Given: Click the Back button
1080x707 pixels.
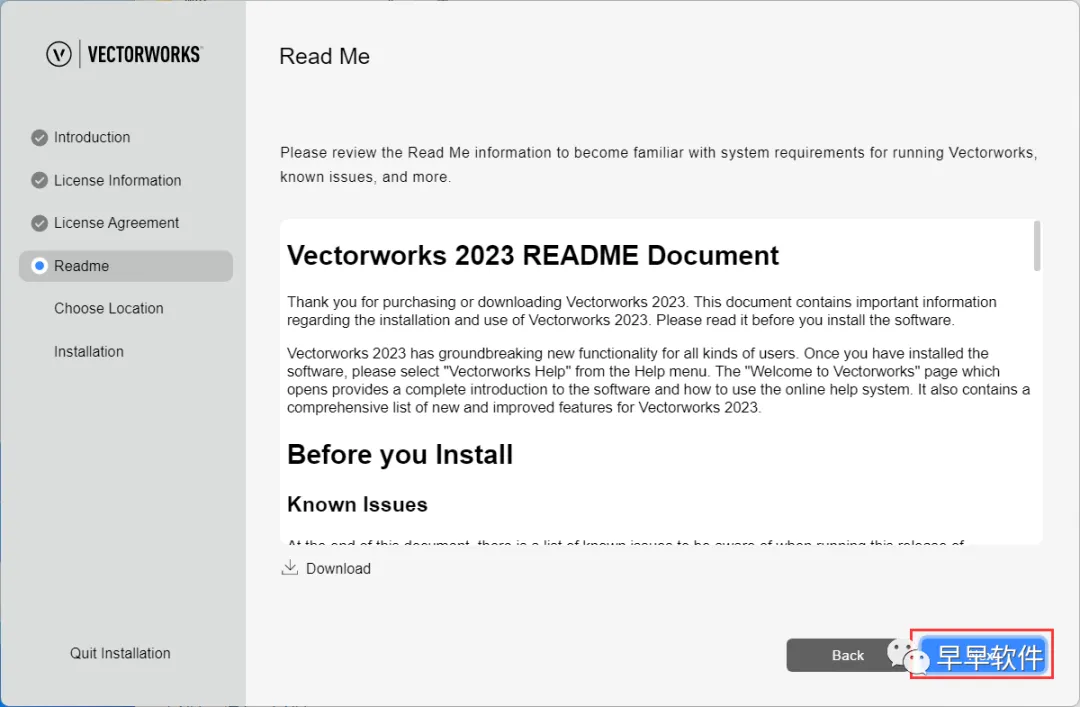Looking at the screenshot, I should 847,655.
